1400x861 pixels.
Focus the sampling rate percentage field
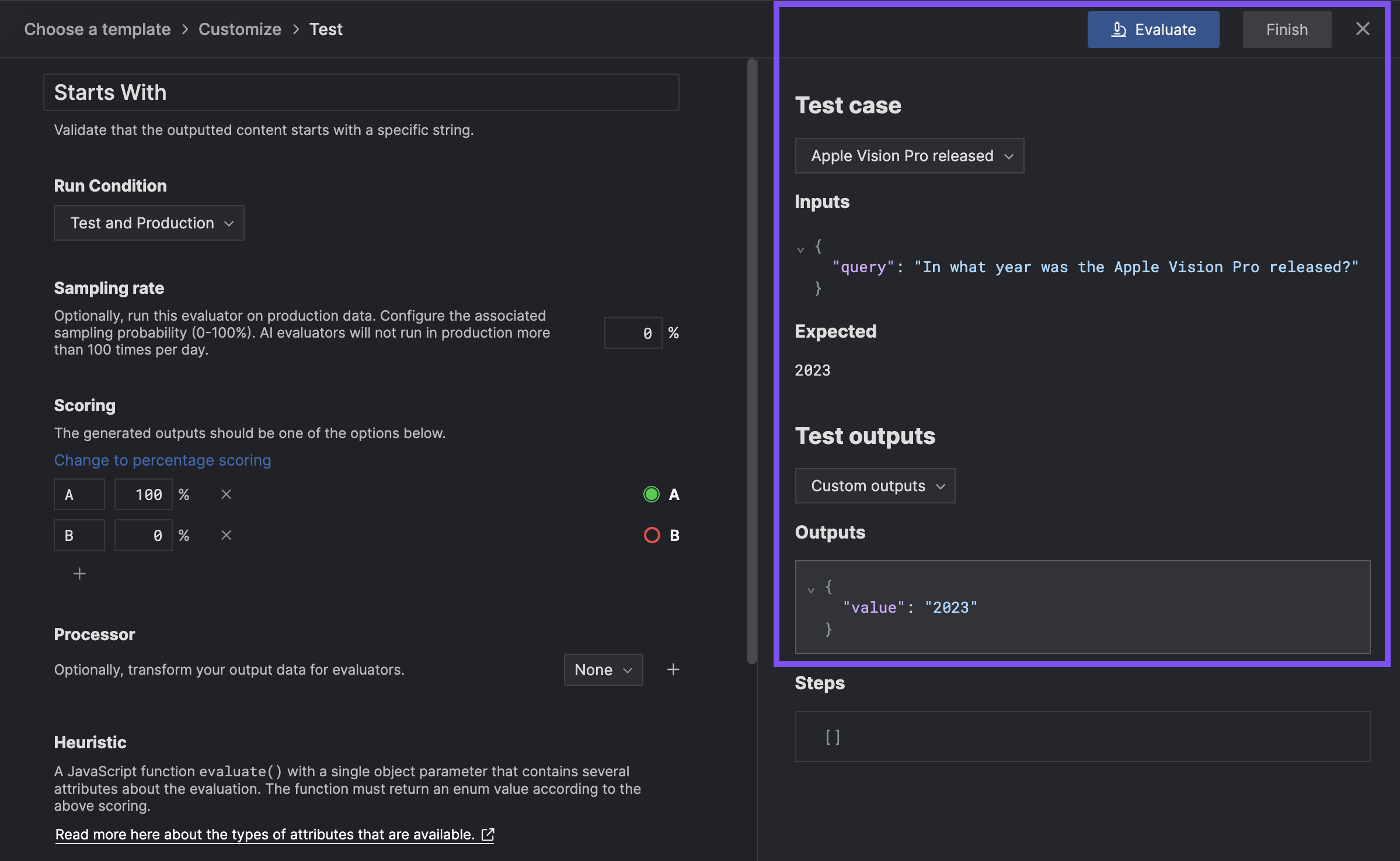[x=633, y=333]
